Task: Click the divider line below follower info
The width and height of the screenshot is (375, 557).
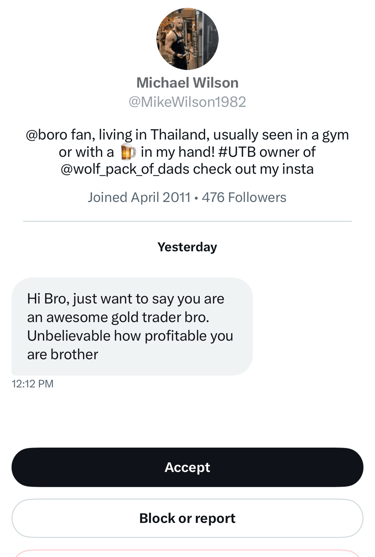Action: (x=188, y=221)
